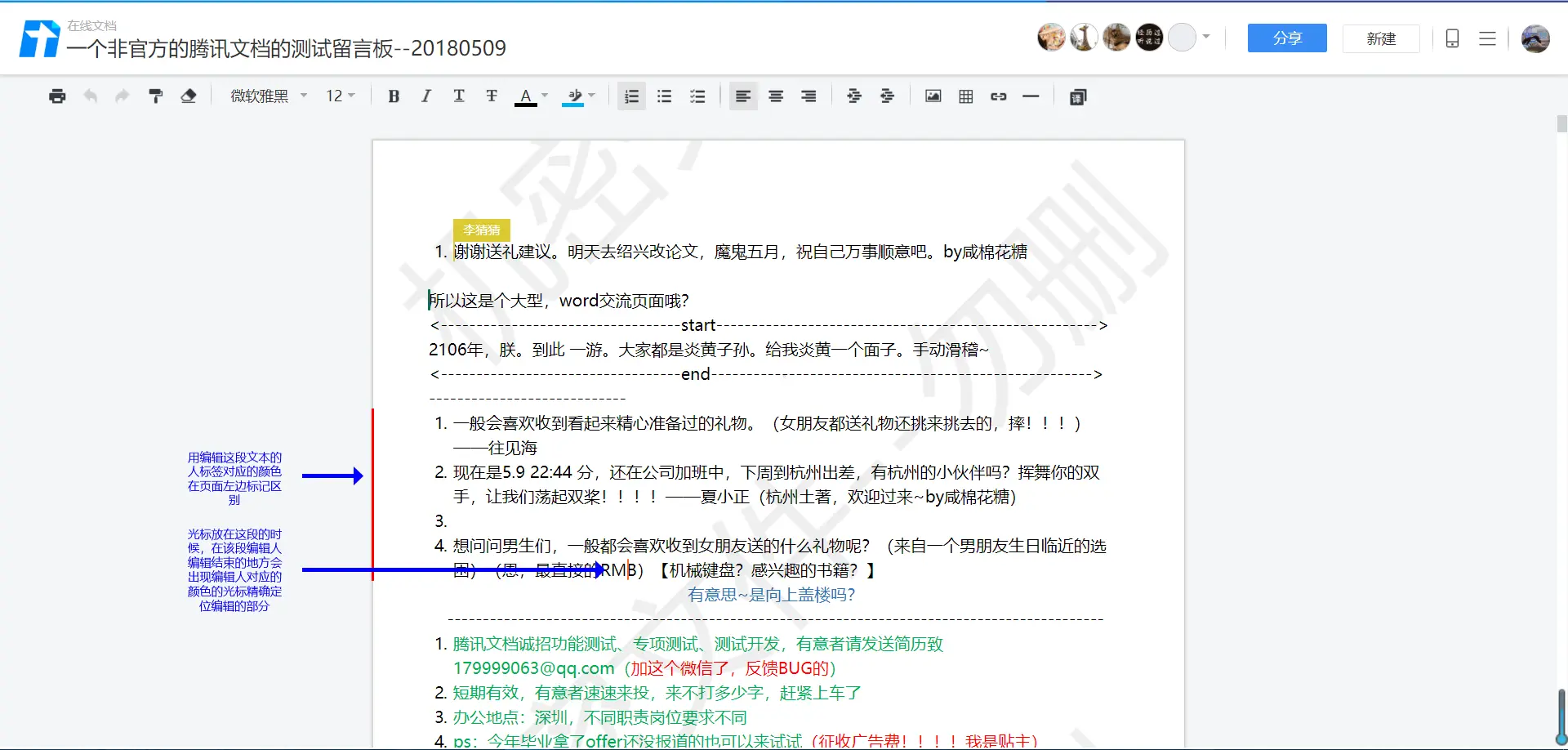Align text to the right
This screenshot has height=750, width=1568.
tap(808, 96)
